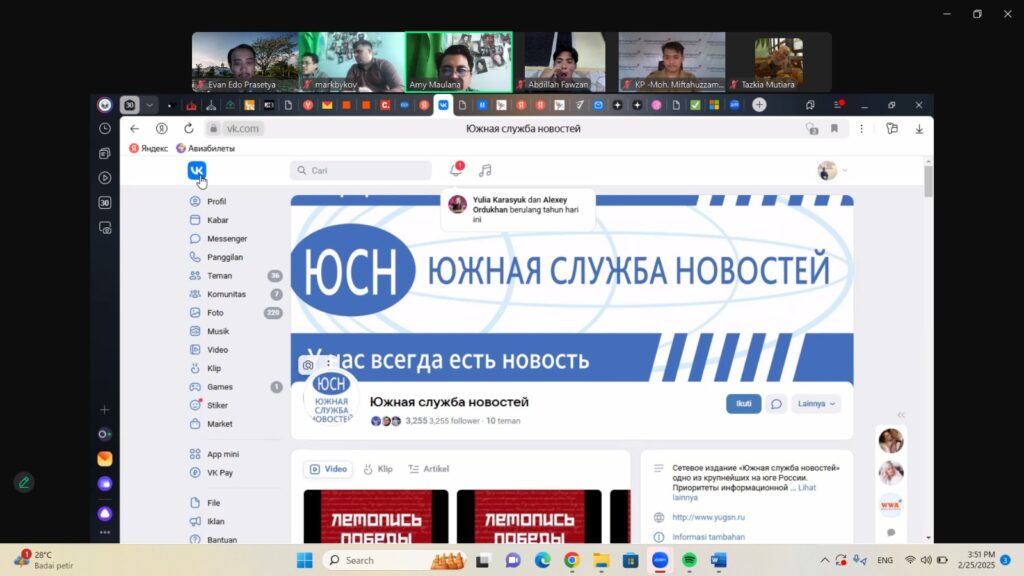The image size is (1024, 576).
Task: Focus the Cari search field
Action: pos(360,170)
